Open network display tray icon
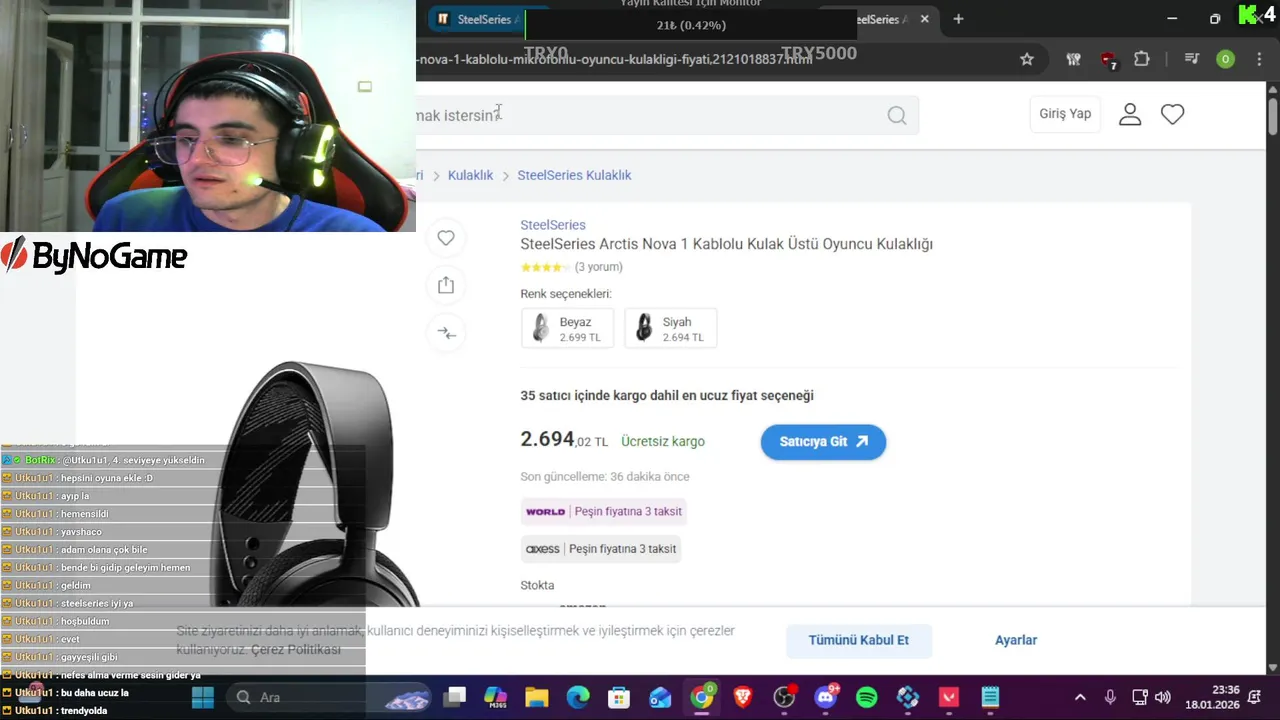 (1139, 697)
